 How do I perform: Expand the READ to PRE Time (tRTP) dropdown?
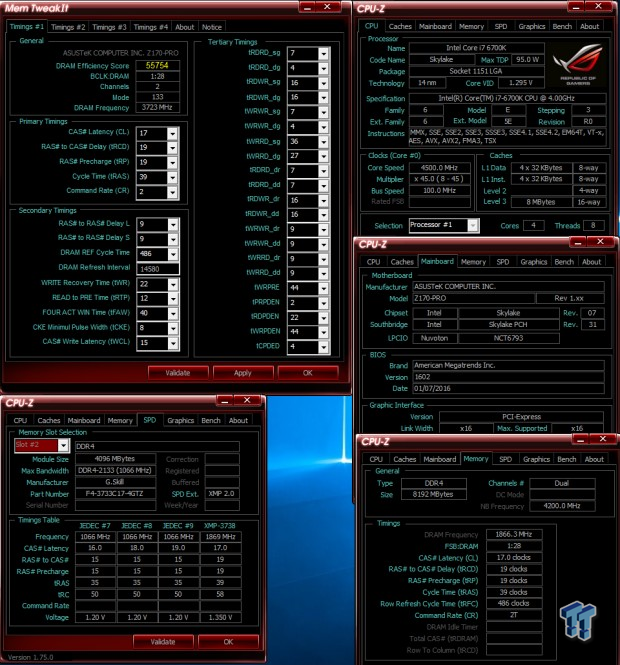click(x=173, y=299)
